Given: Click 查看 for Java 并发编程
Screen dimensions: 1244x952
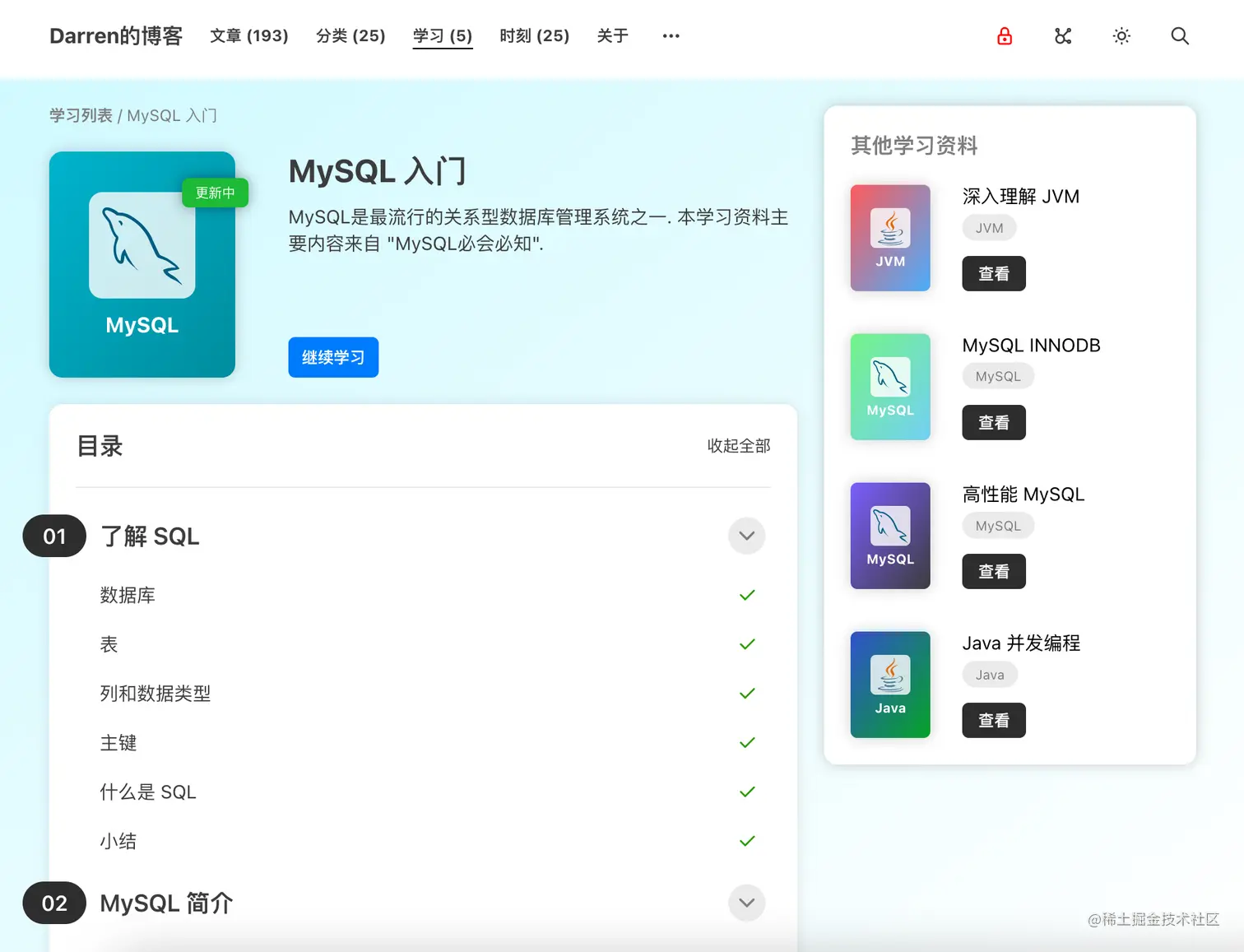Looking at the screenshot, I should pyautogui.click(x=994, y=721).
